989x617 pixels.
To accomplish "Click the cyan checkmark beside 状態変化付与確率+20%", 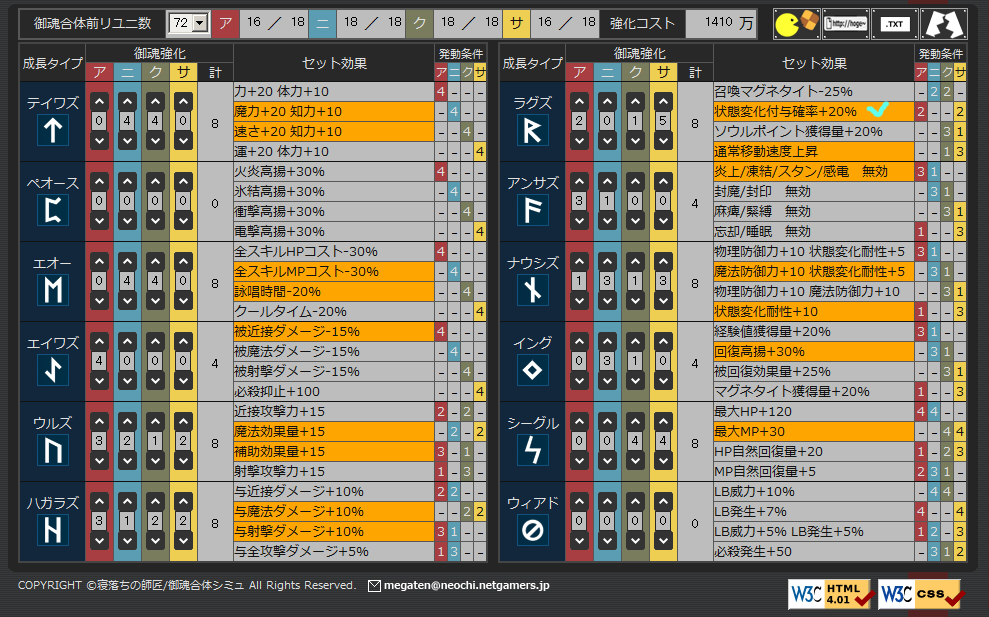I will (877, 110).
